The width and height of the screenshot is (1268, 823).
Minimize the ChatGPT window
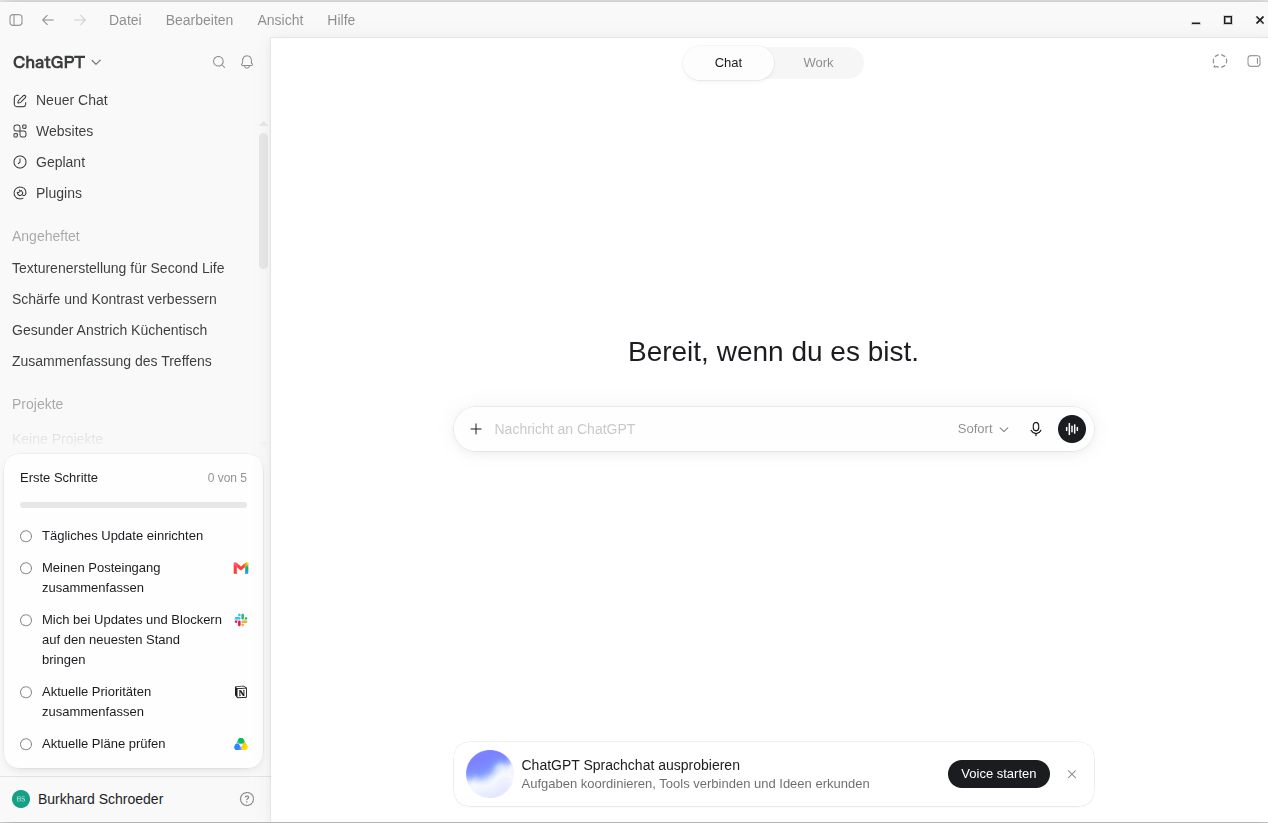1196,20
